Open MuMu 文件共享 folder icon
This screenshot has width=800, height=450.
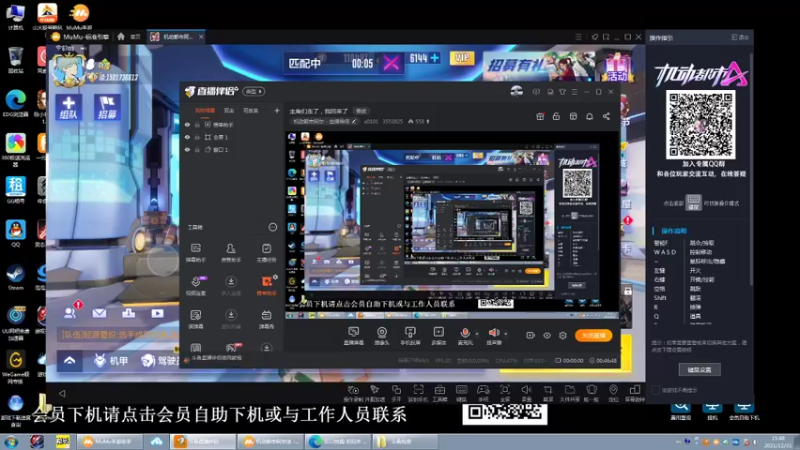[x=569, y=392]
